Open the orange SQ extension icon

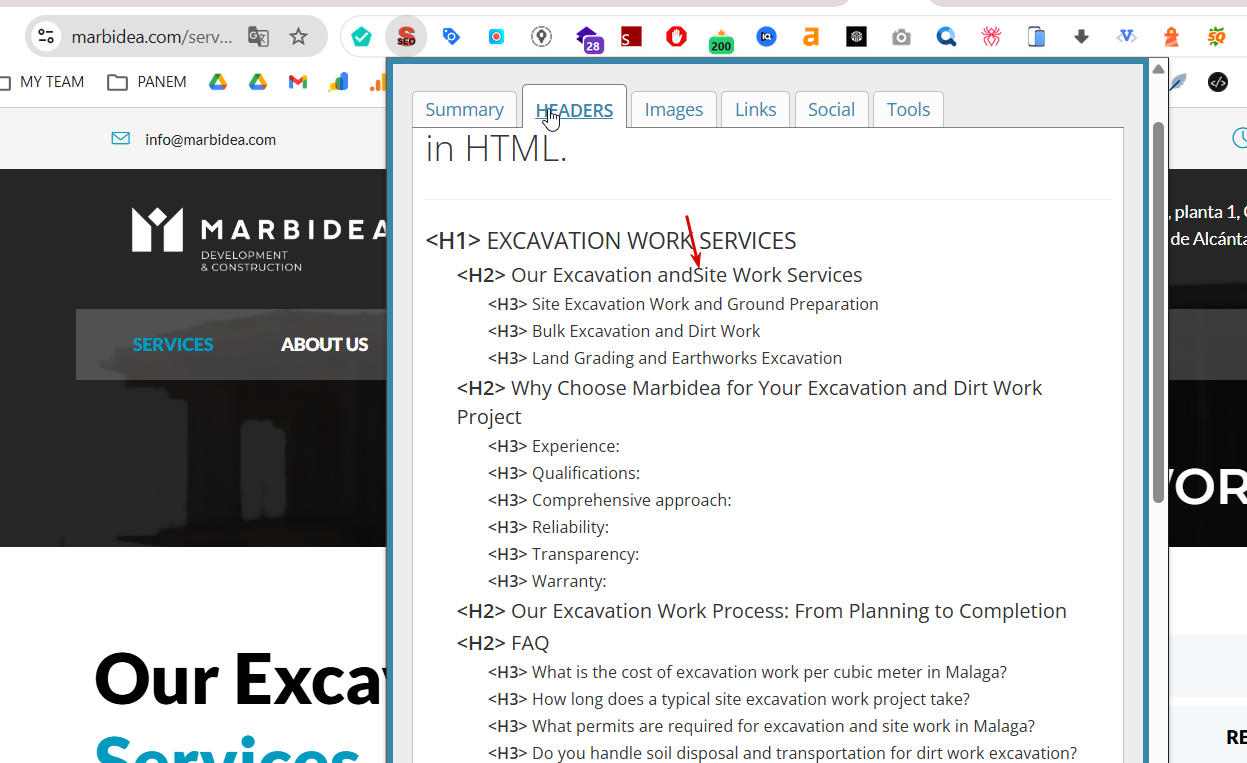pos(1217,37)
